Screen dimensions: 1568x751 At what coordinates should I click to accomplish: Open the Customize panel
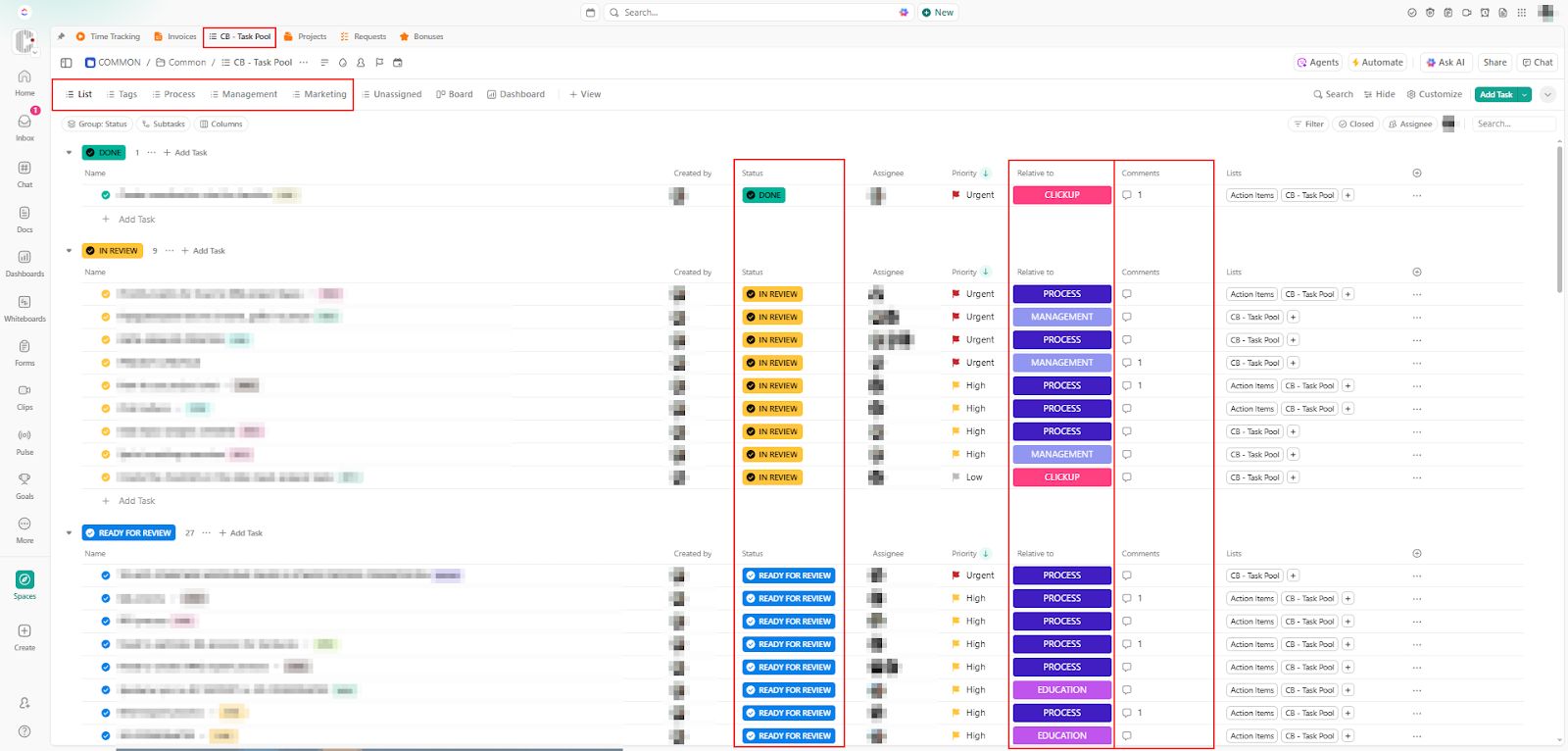click(x=1434, y=95)
